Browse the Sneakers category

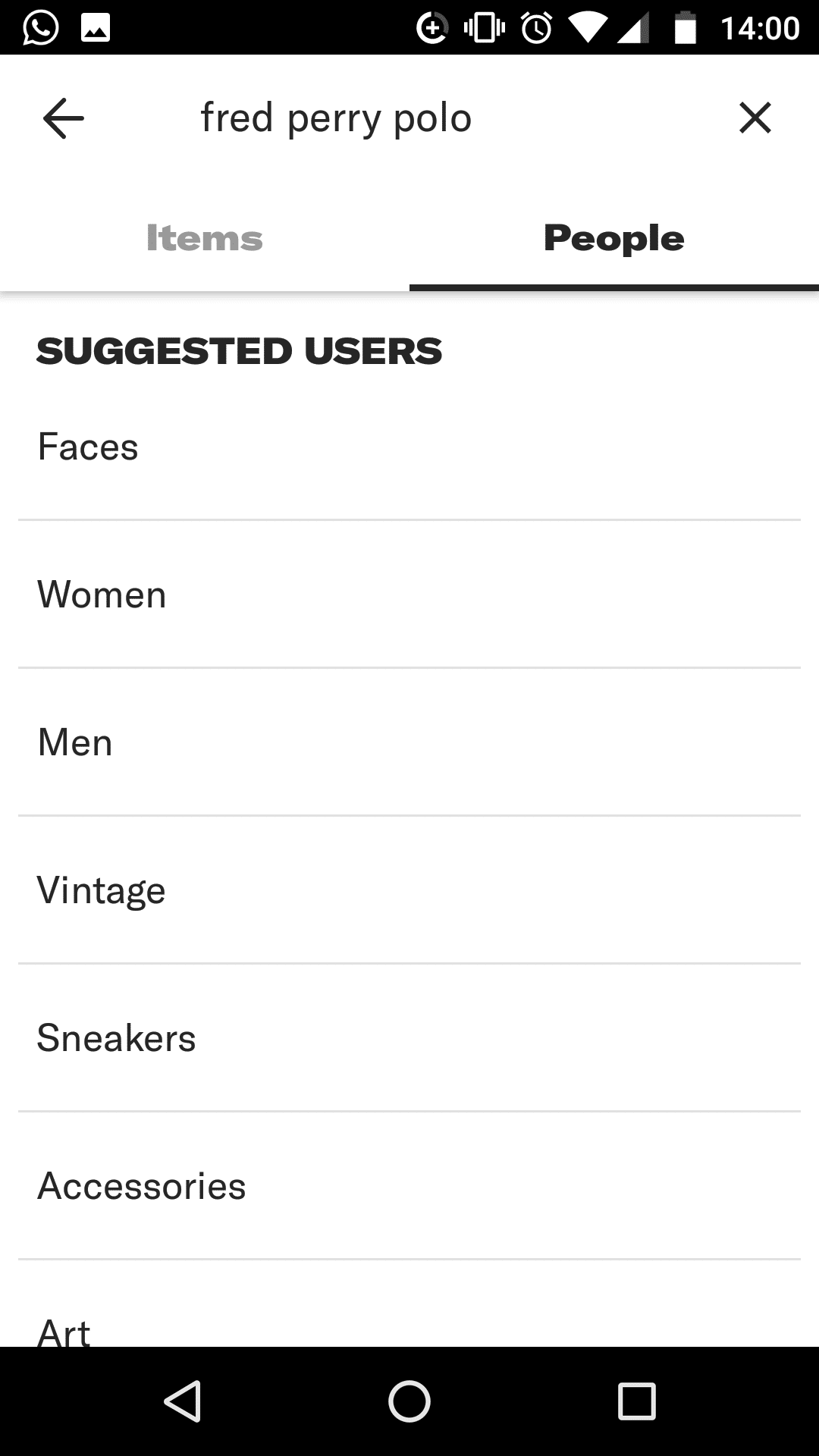pos(409,1038)
